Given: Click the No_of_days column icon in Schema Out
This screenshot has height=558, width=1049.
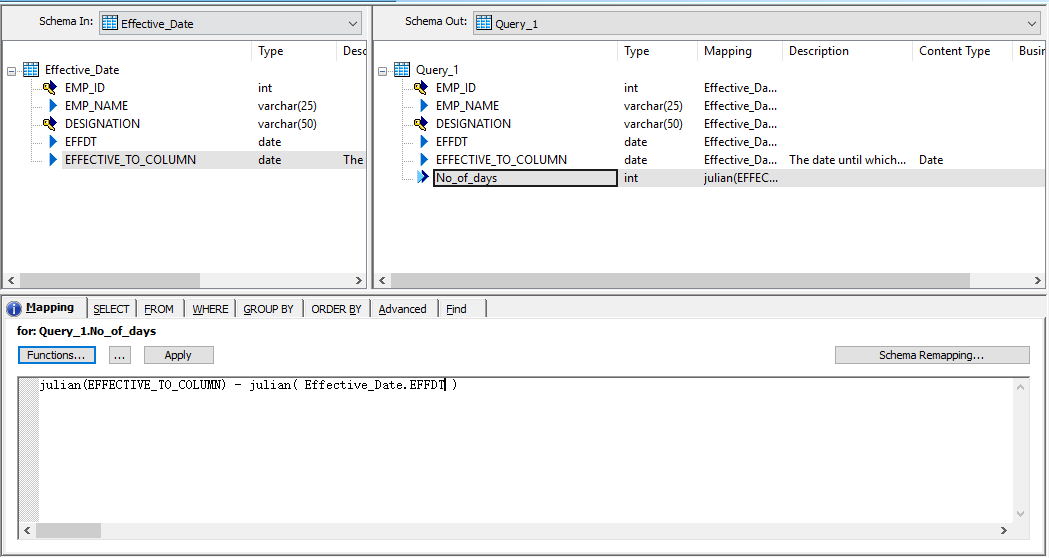Looking at the screenshot, I should [x=423, y=177].
